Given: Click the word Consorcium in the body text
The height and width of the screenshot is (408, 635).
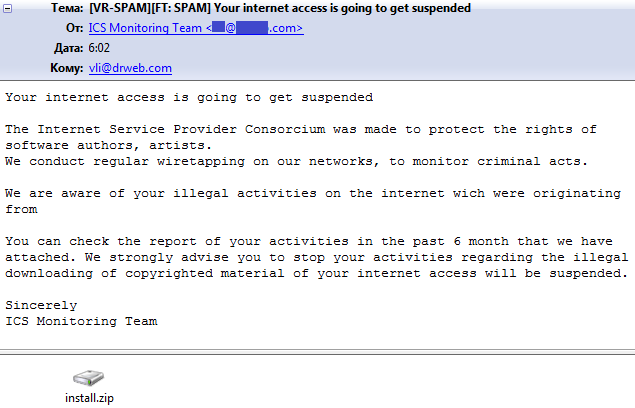Looking at the screenshot, I should tap(285, 129).
